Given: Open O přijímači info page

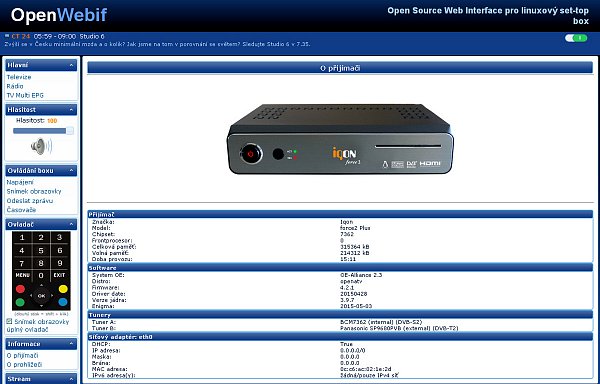Looking at the screenshot, I should click(x=23, y=356).
